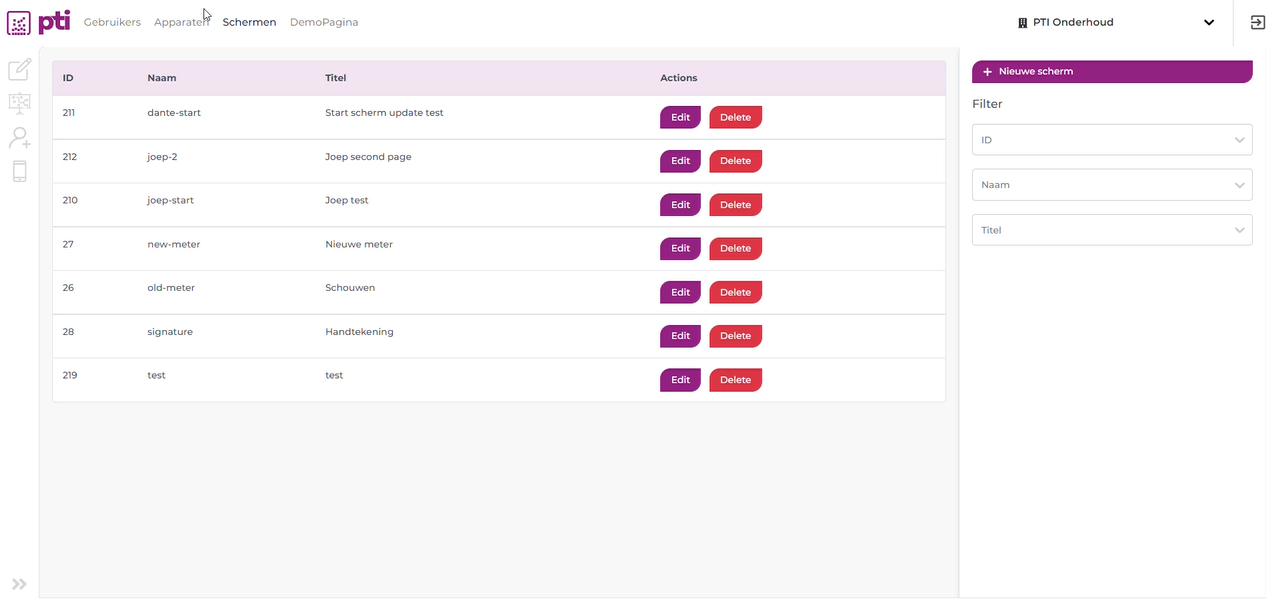Viewport: 1266px width, 600px height.
Task: Switch to the Apparaten tab
Action: [x=181, y=22]
